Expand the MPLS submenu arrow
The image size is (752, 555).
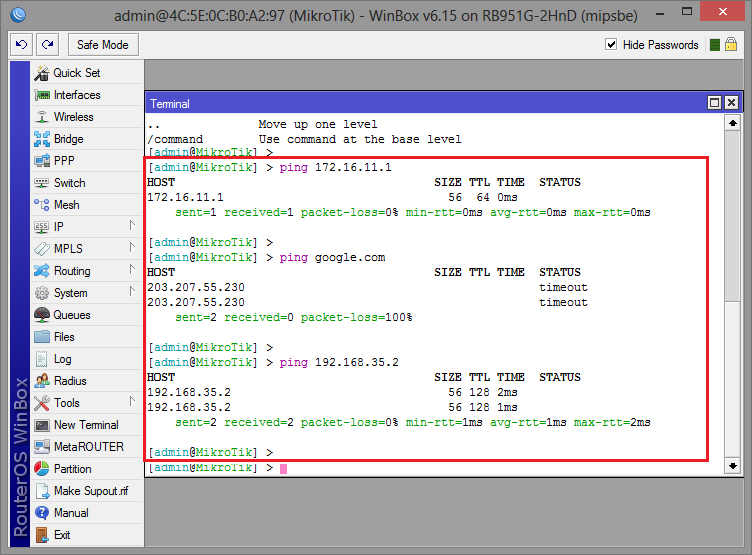[132, 248]
